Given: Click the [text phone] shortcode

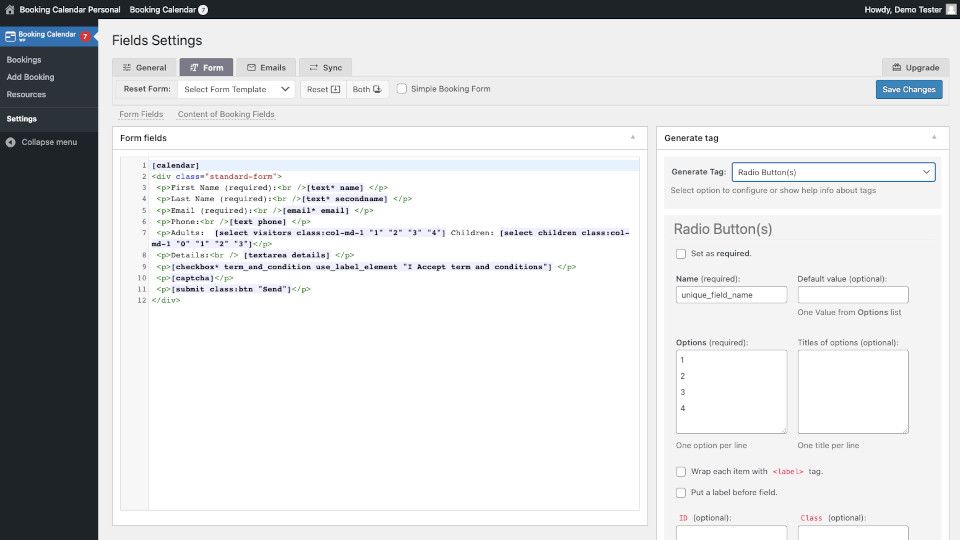Looking at the screenshot, I should coord(258,222).
